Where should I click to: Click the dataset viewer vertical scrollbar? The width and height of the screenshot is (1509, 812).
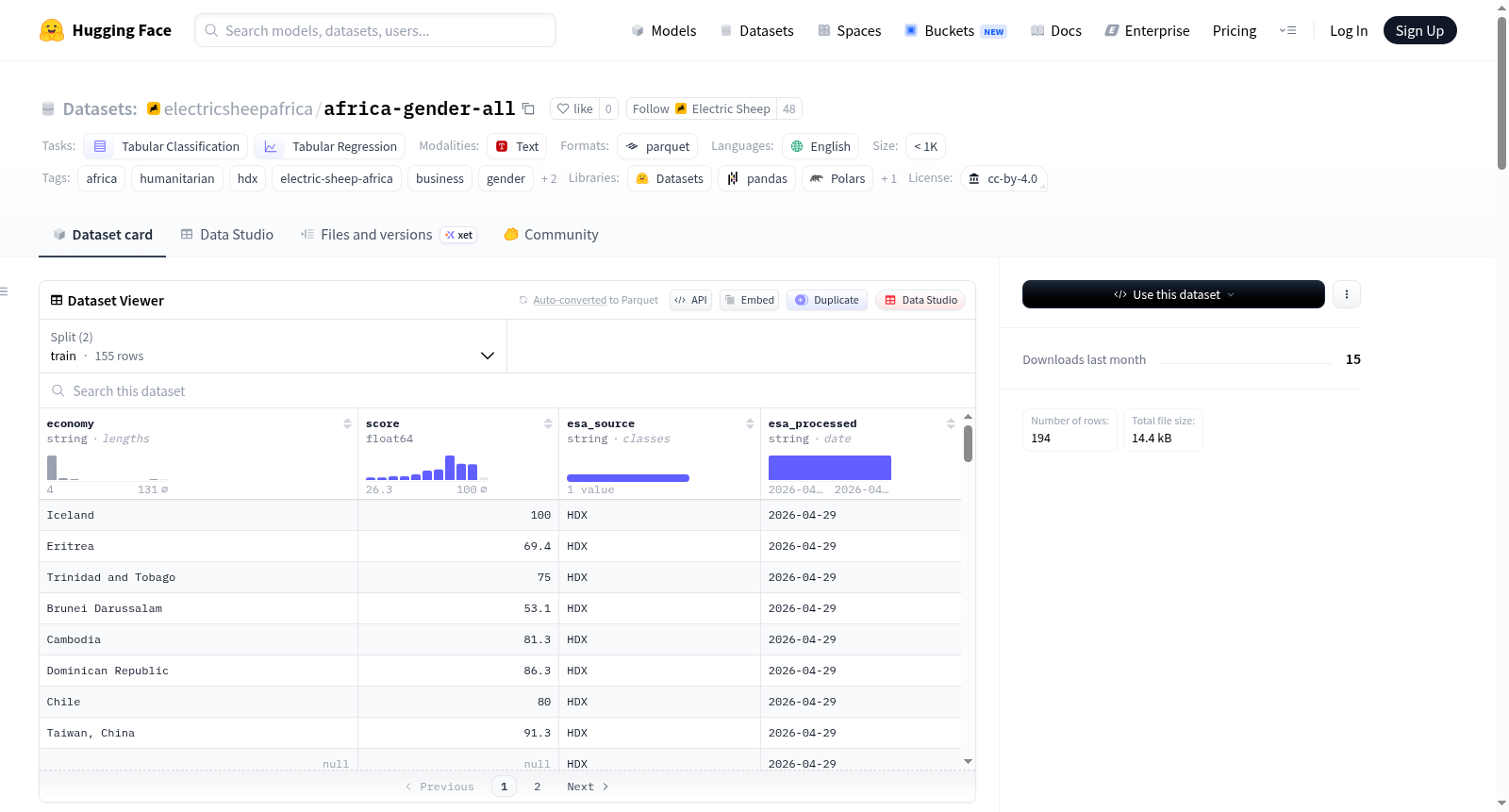[x=968, y=443]
